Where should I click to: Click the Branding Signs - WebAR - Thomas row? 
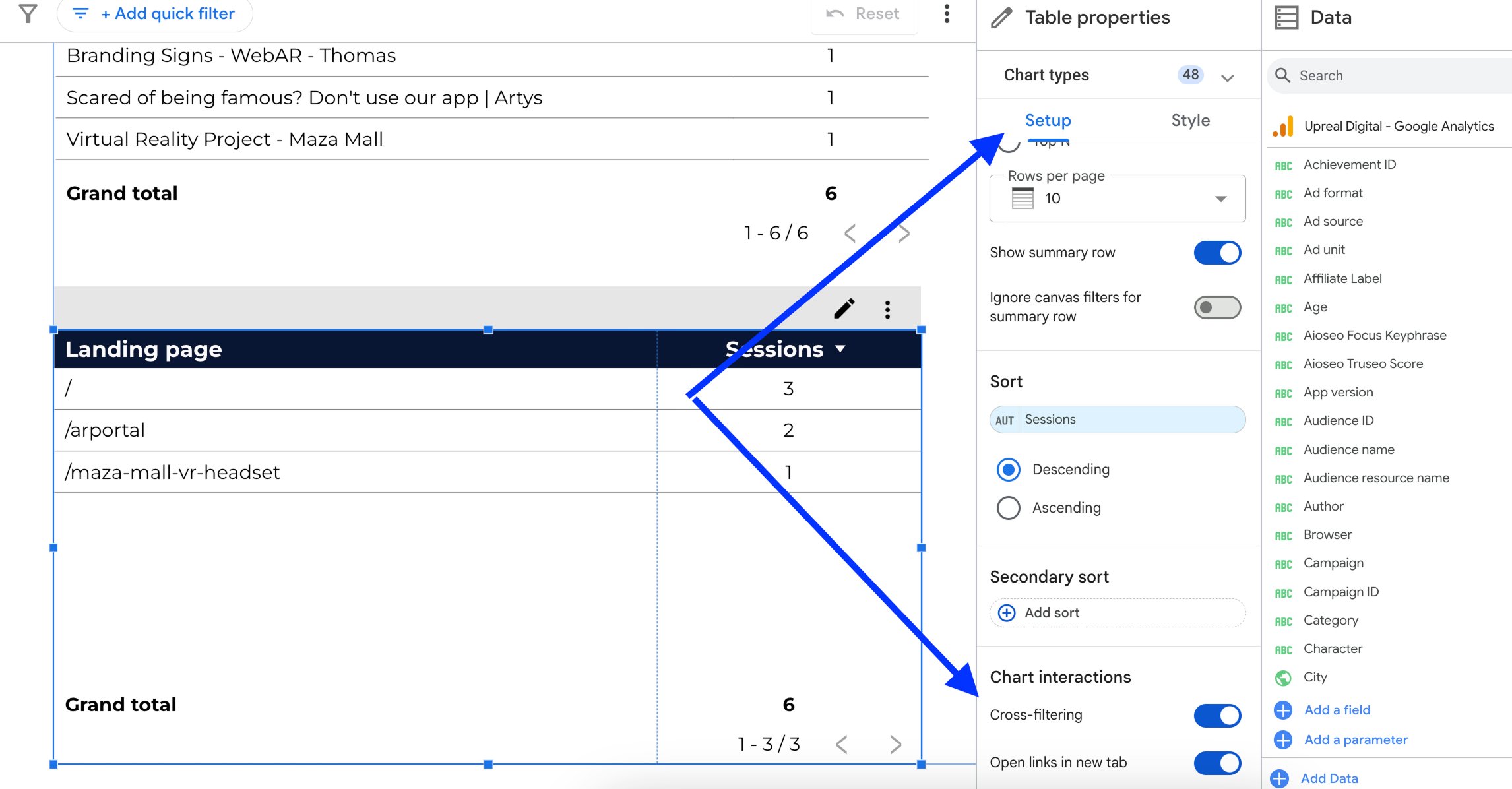pyautogui.click(x=491, y=55)
